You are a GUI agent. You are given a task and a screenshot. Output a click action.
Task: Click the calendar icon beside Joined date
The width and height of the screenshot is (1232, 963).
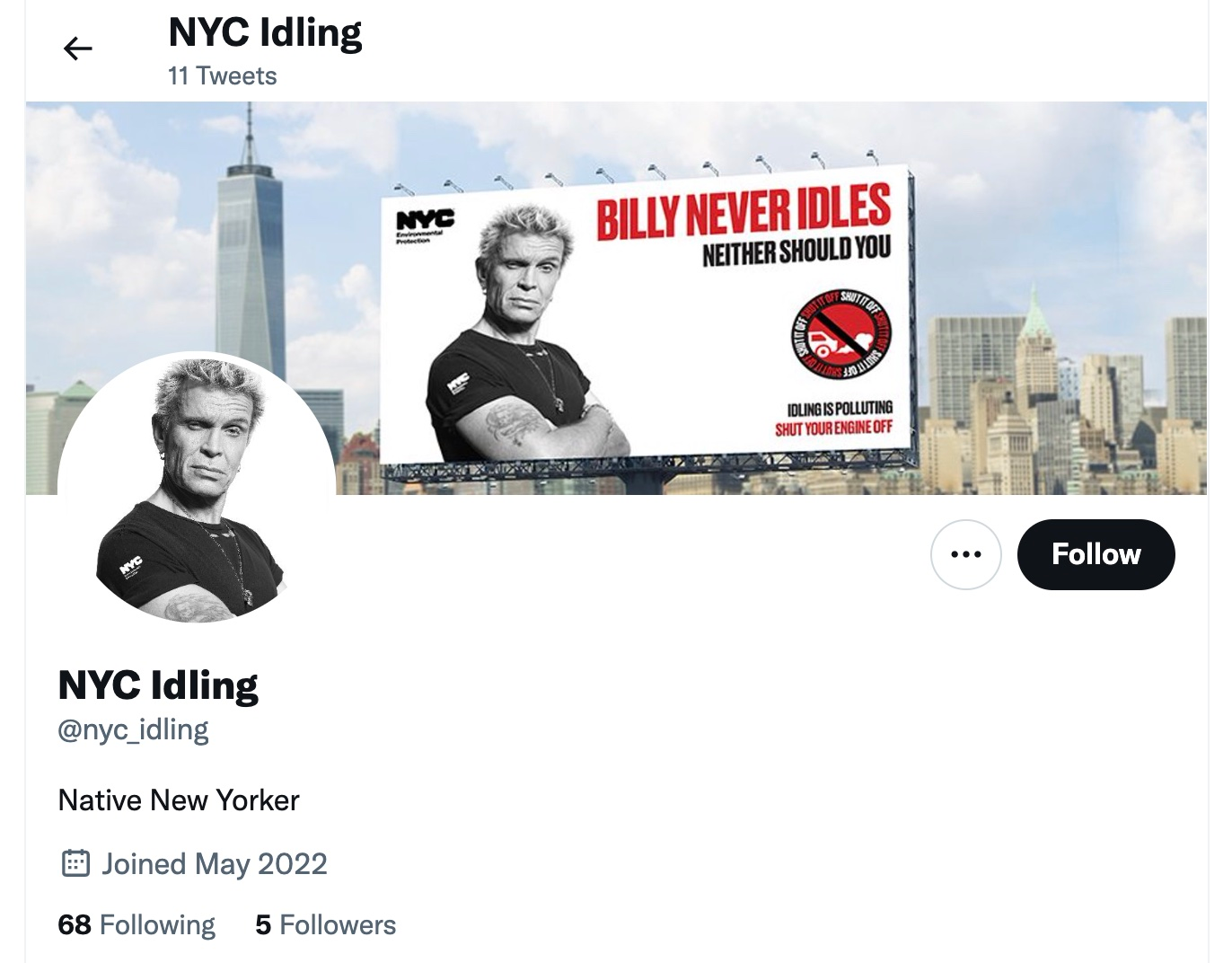[75, 863]
